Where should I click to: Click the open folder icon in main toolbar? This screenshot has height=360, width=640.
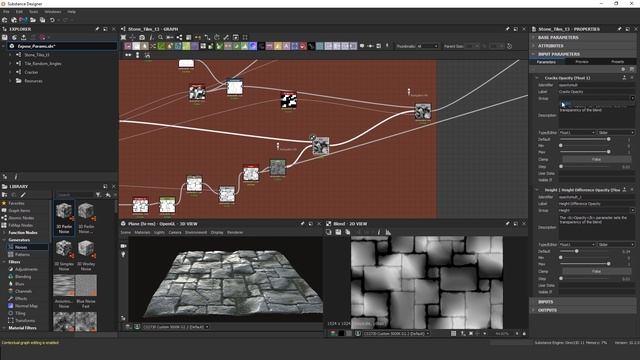pos(33,20)
